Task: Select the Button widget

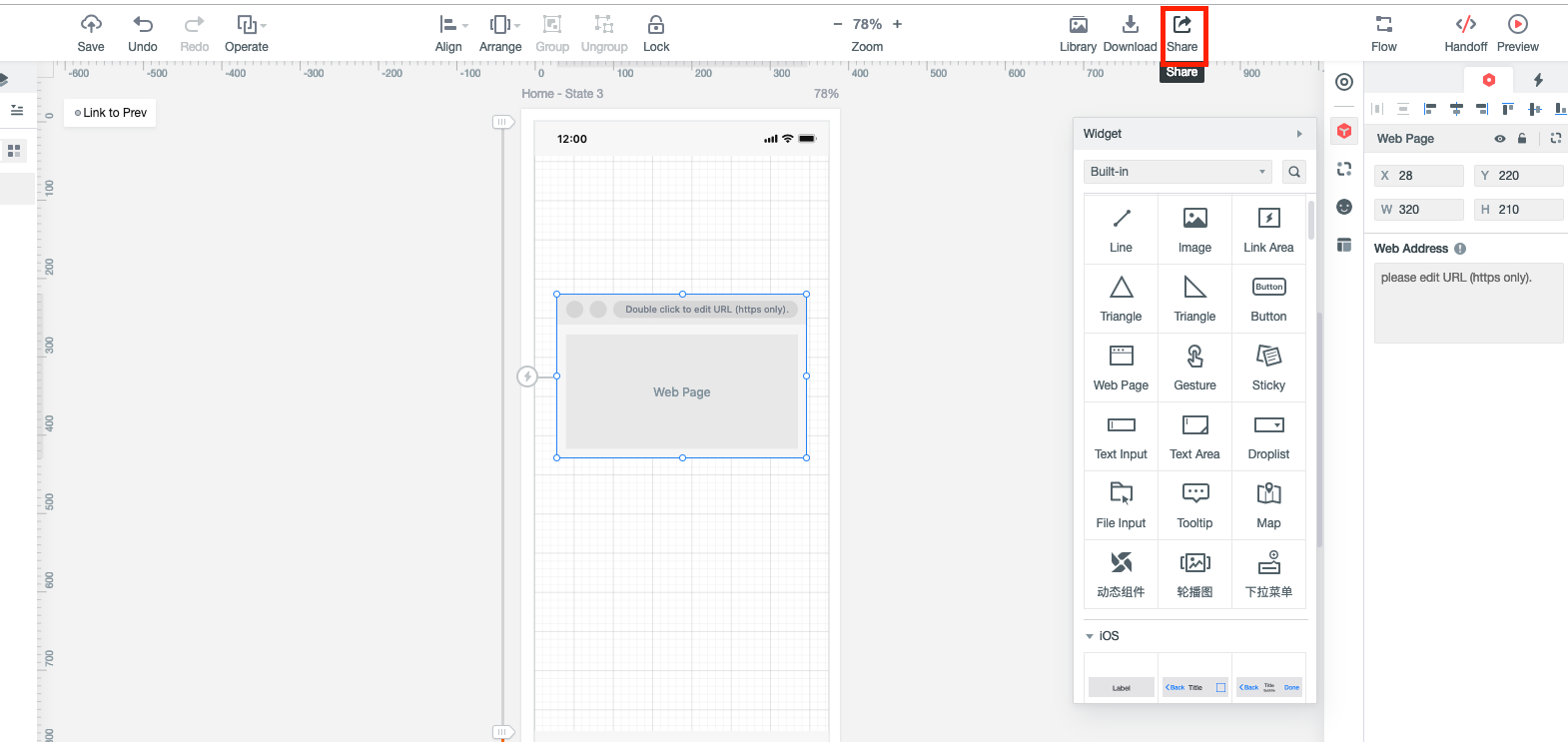Action: coord(1269,299)
